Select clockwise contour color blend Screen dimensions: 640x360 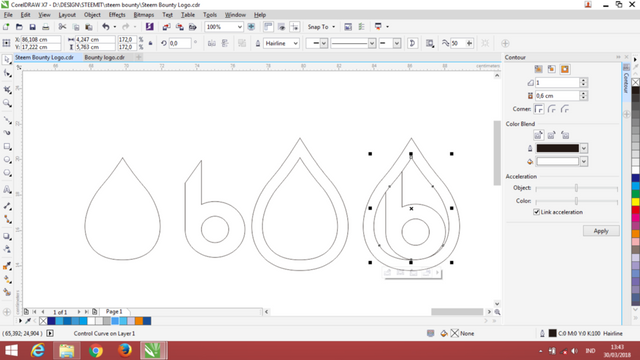551,135
